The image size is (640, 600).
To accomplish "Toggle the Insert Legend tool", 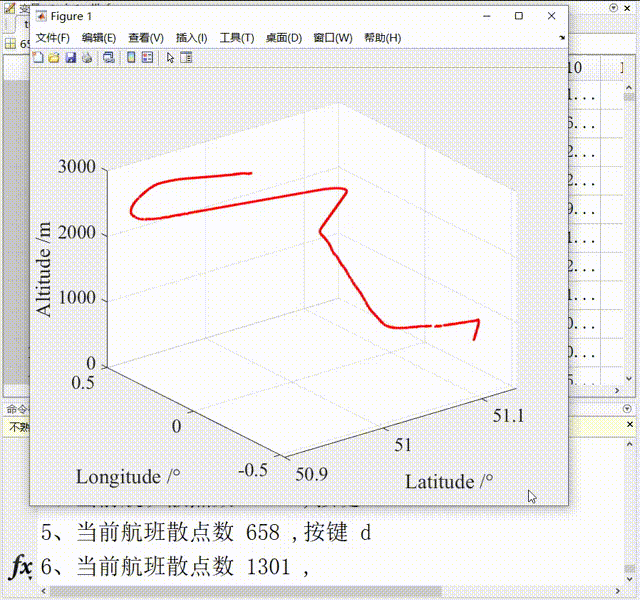I will [147, 58].
